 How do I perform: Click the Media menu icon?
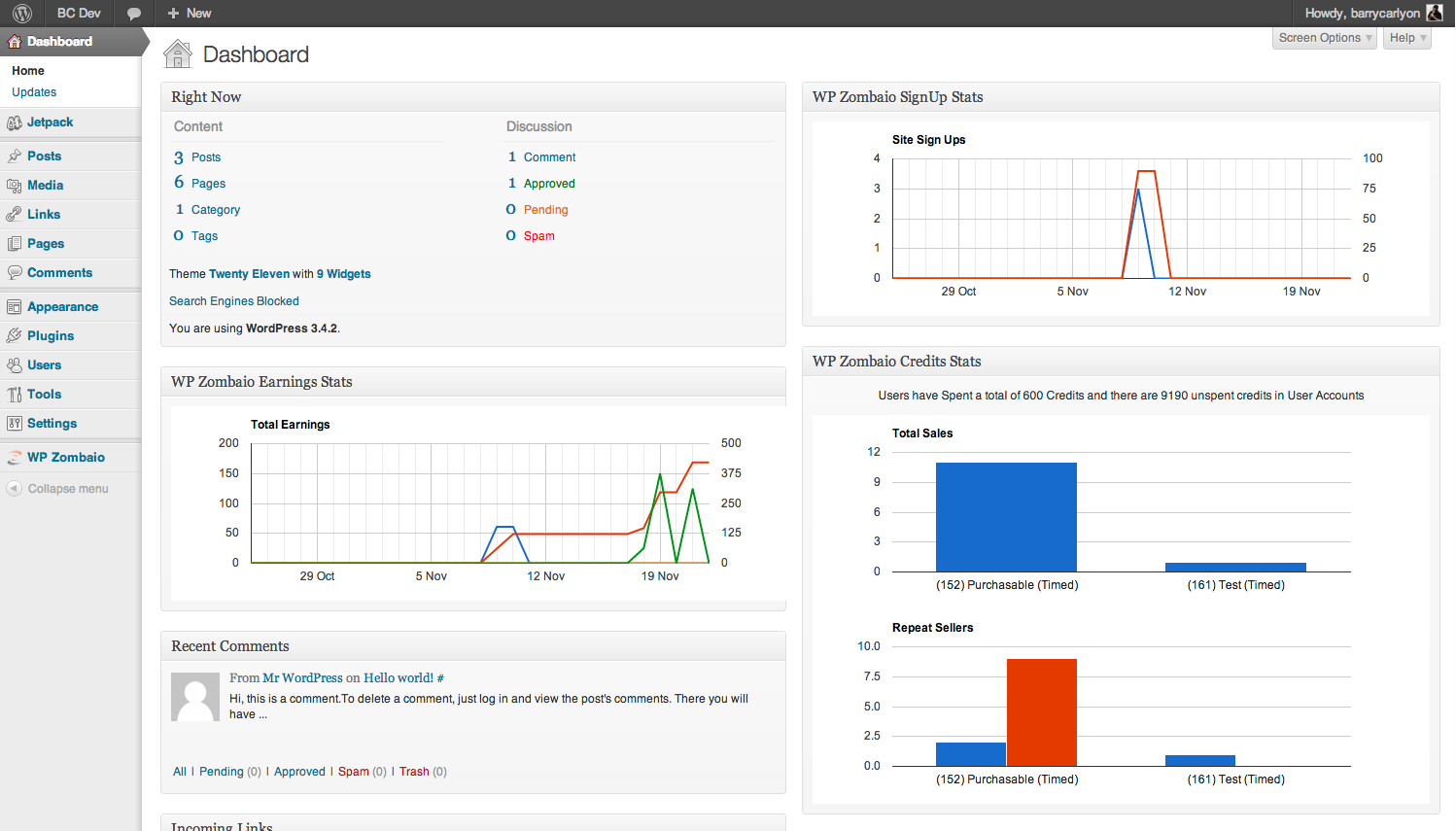15,186
